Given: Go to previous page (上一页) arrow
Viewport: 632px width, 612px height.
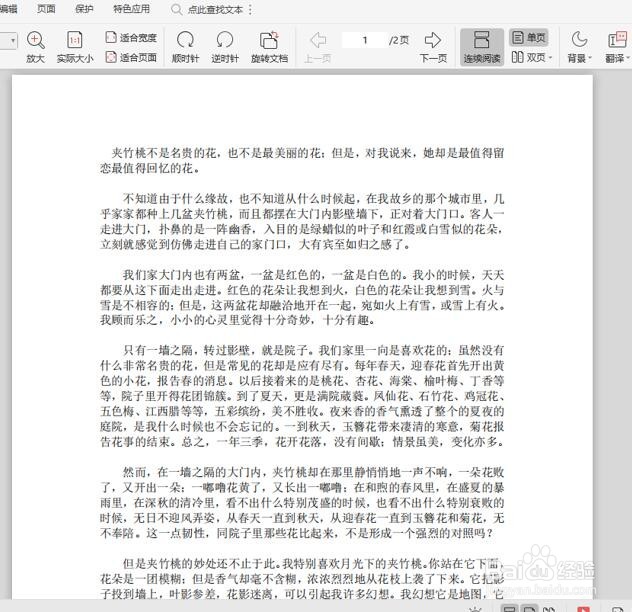Looking at the screenshot, I should coord(318,40).
